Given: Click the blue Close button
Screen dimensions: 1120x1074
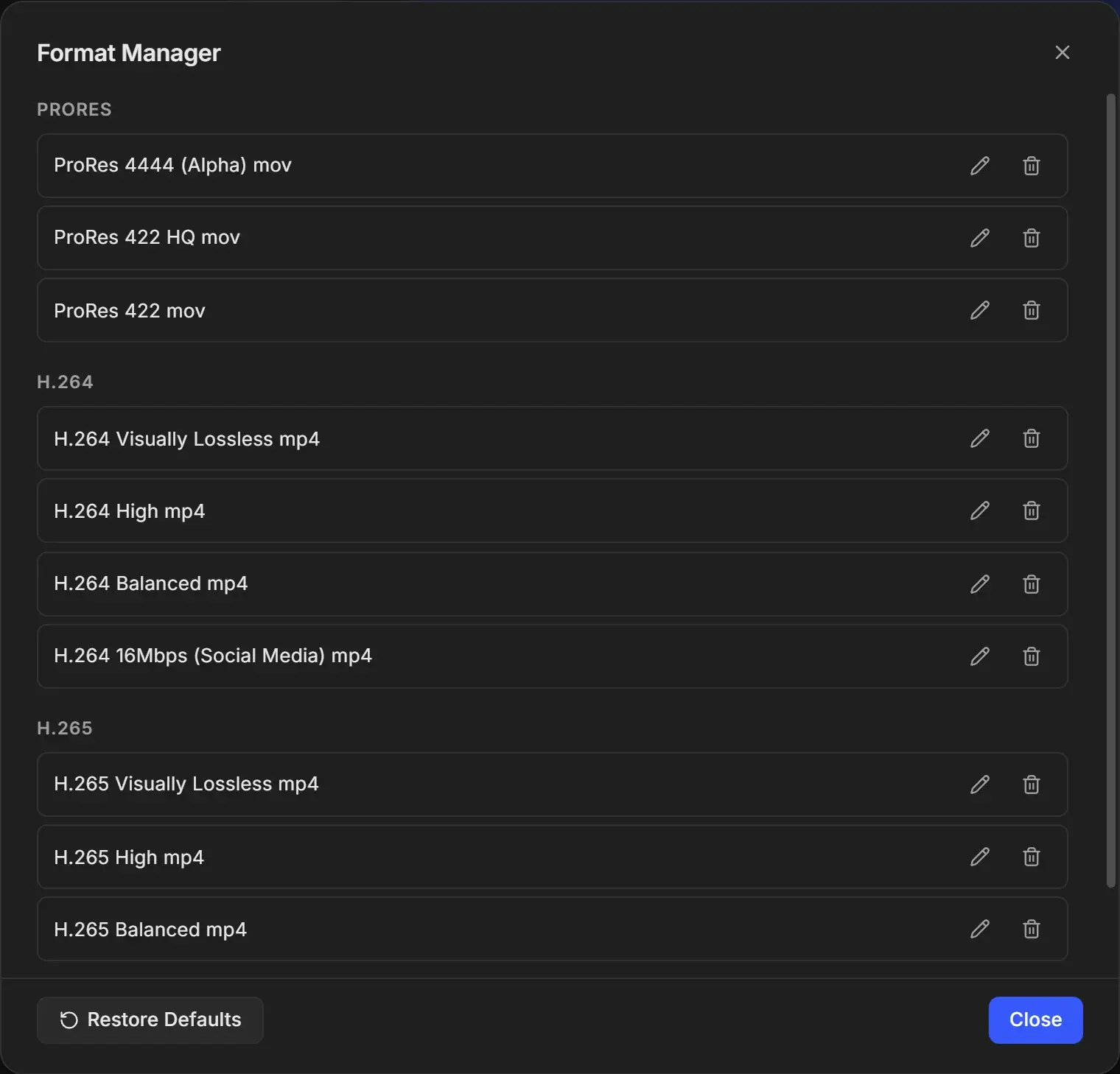Looking at the screenshot, I should coord(1035,1020).
